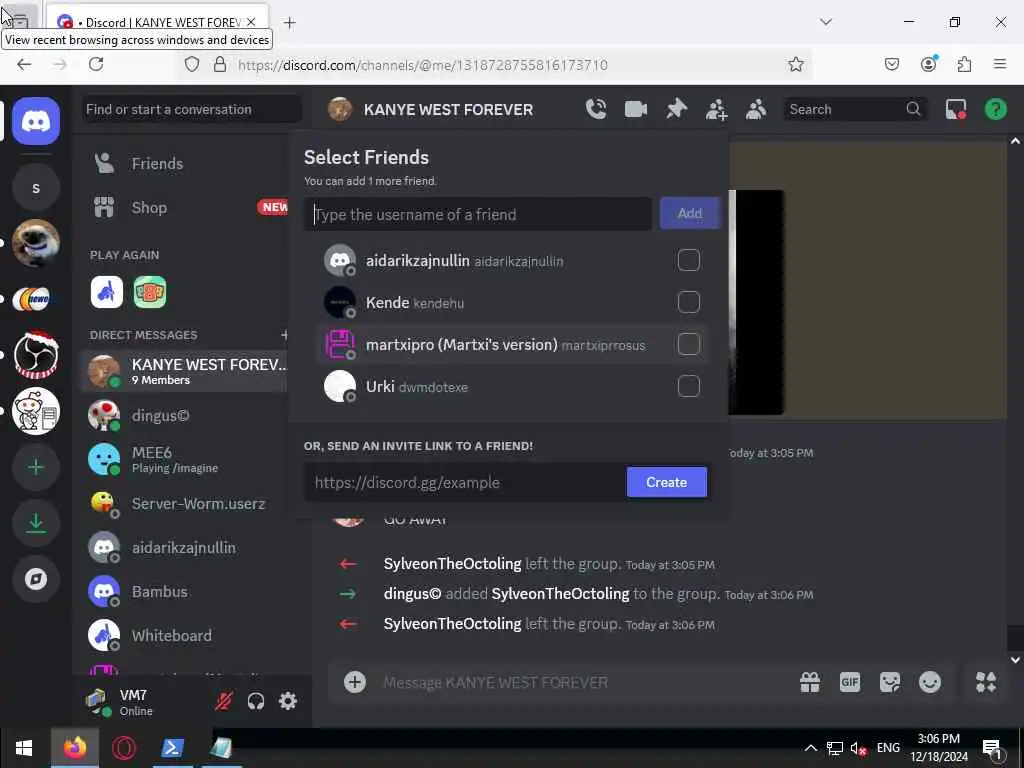
Task: Click the chat scrollbar down arrow
Action: pyautogui.click(x=1015, y=660)
